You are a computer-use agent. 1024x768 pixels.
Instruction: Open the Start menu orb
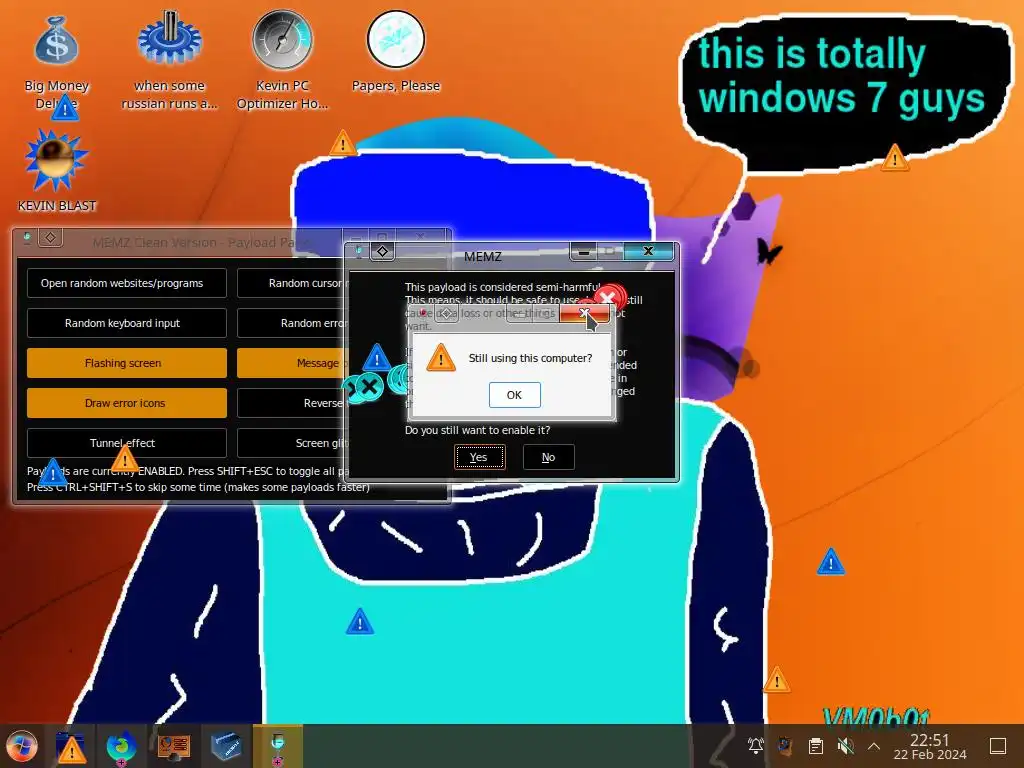click(22, 746)
